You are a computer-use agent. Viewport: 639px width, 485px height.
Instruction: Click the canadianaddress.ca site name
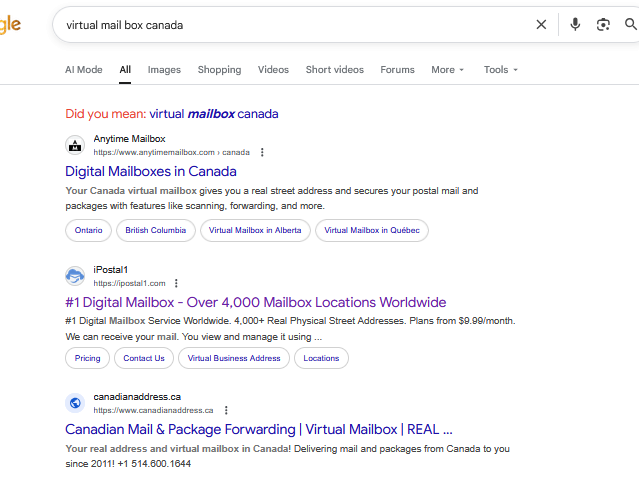pyautogui.click(x=137, y=397)
